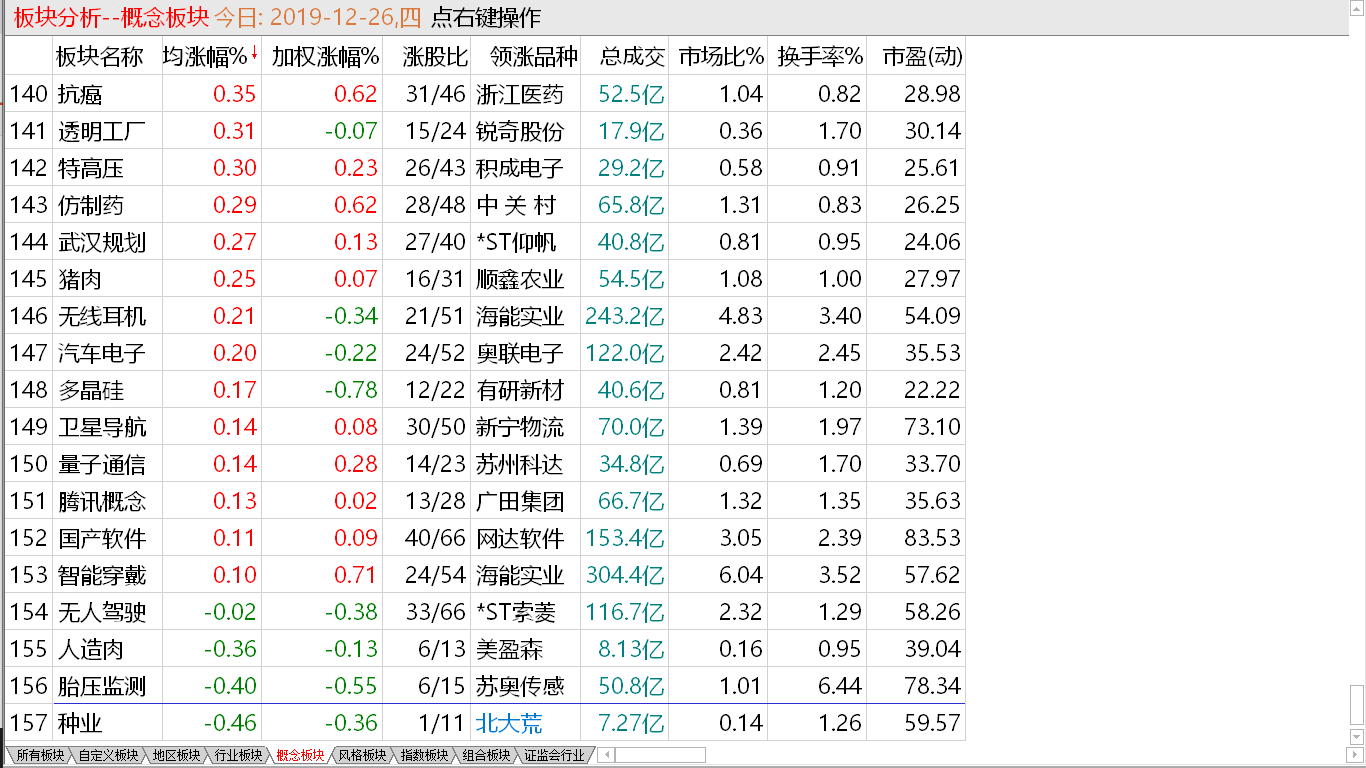The width and height of the screenshot is (1366, 768).
Task: Click leading stock 奥联电子
Action: pyautogui.click(x=520, y=353)
